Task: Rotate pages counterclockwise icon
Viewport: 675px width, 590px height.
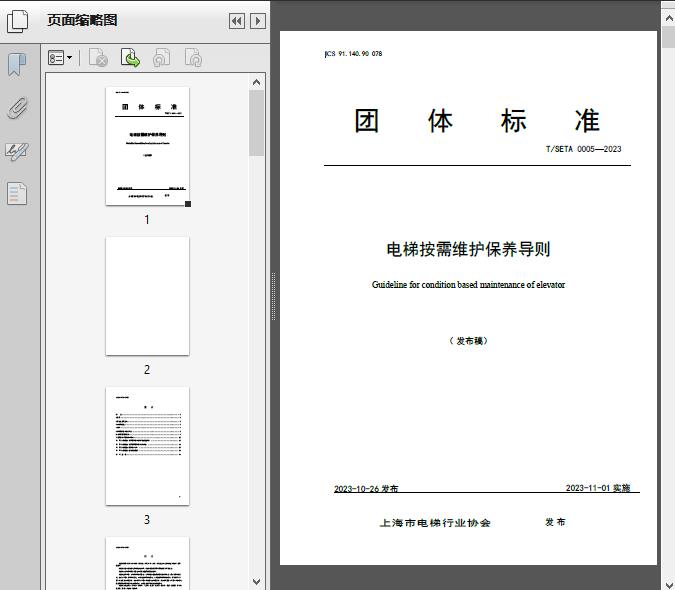Action: (162, 58)
